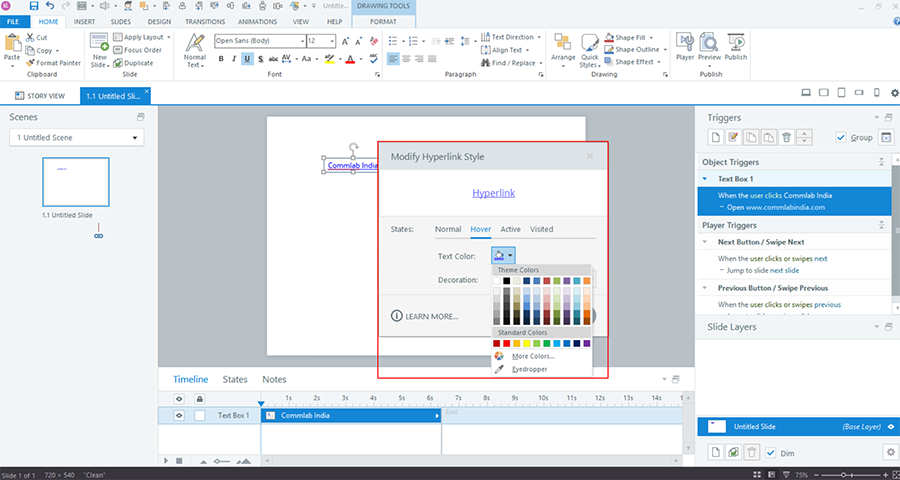Click the Undo arrow icon
The image size is (900, 480).
49,6
